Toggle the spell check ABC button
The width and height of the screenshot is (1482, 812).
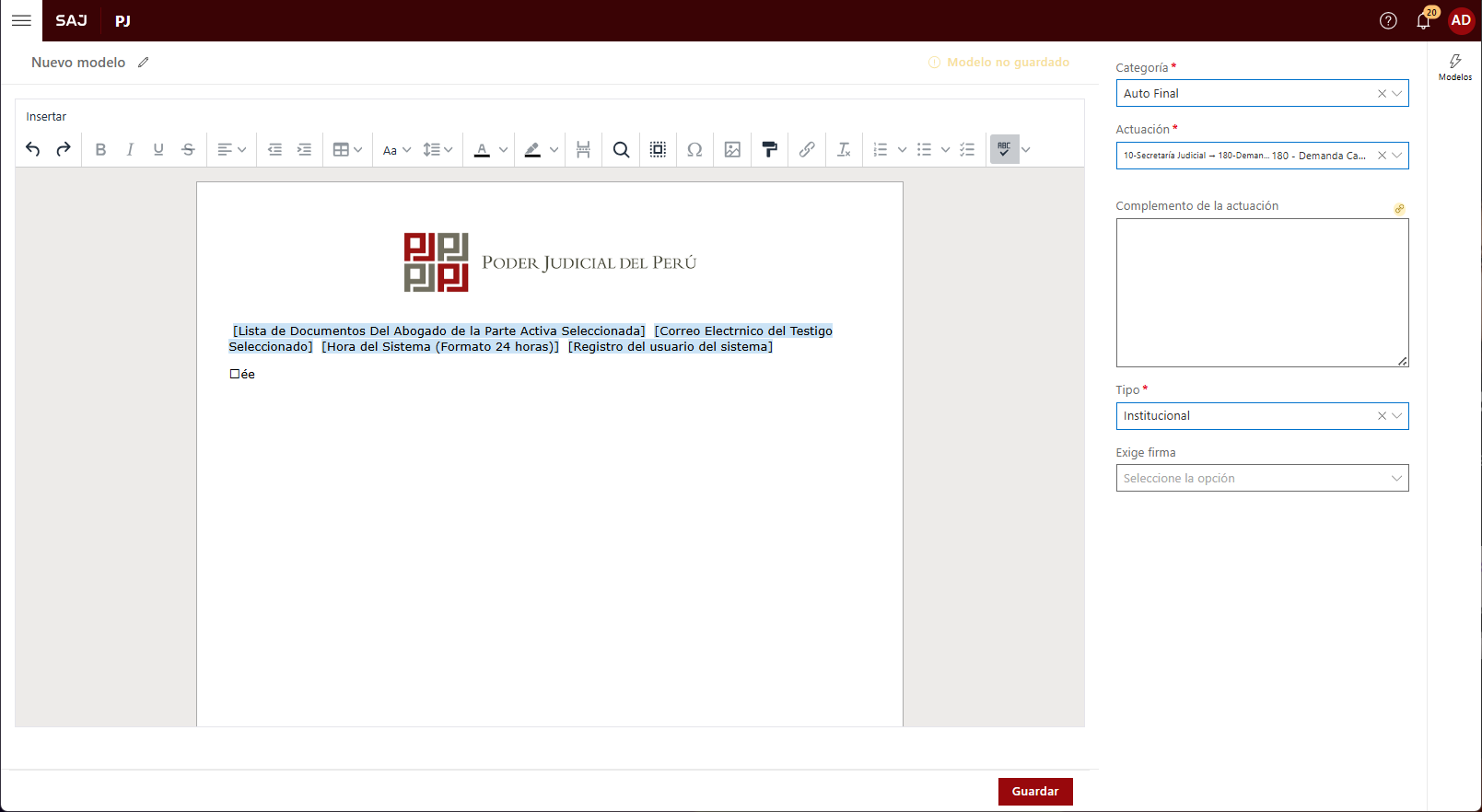tap(1004, 149)
